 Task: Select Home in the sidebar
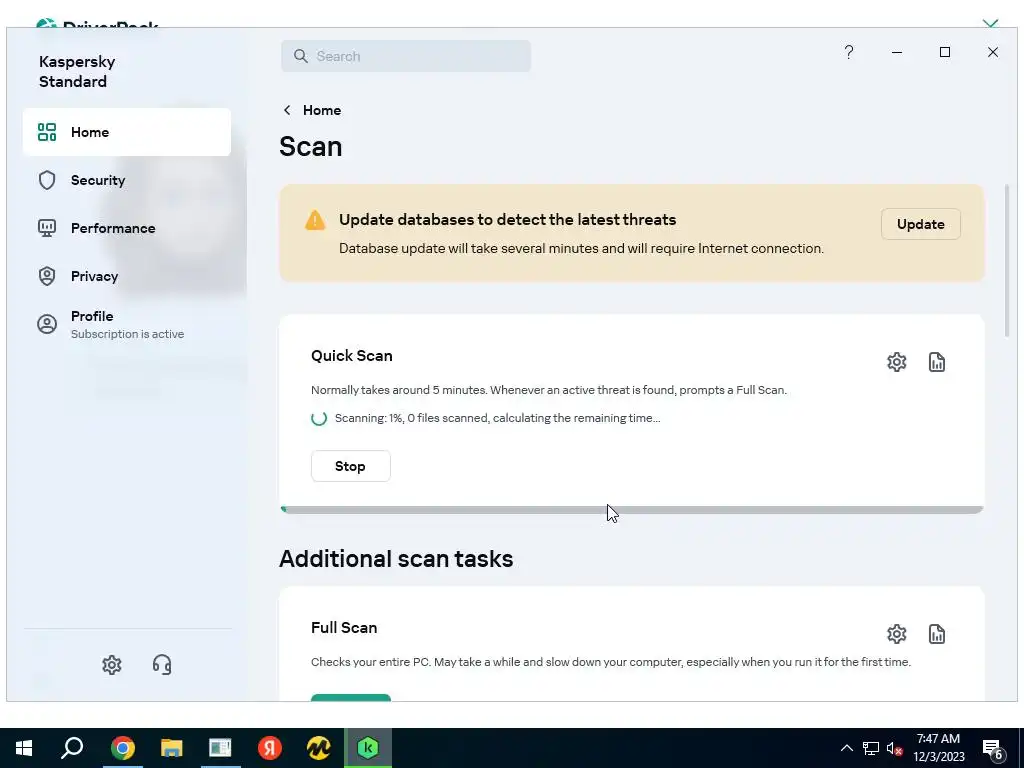click(127, 132)
